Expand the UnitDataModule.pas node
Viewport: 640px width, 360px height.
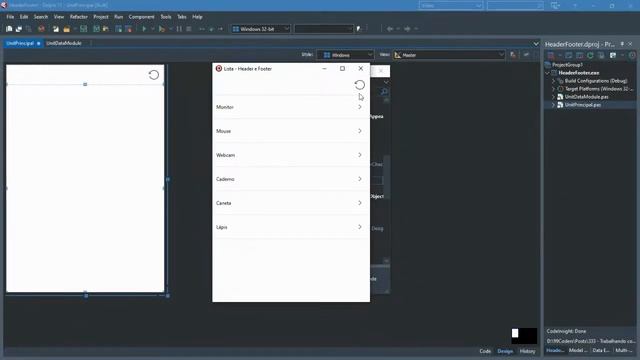pyautogui.click(x=553, y=97)
